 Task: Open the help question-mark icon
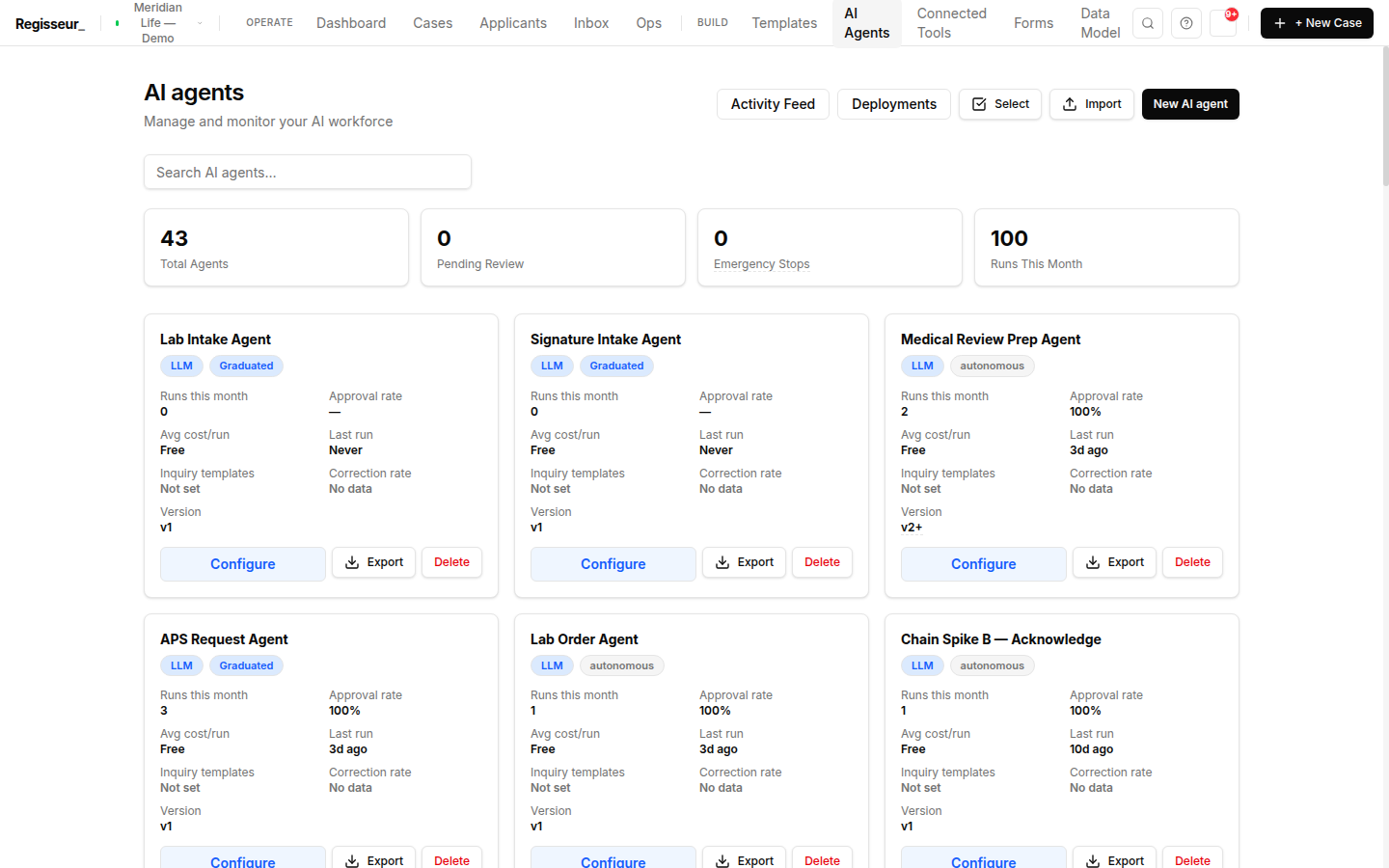pos(1186,23)
